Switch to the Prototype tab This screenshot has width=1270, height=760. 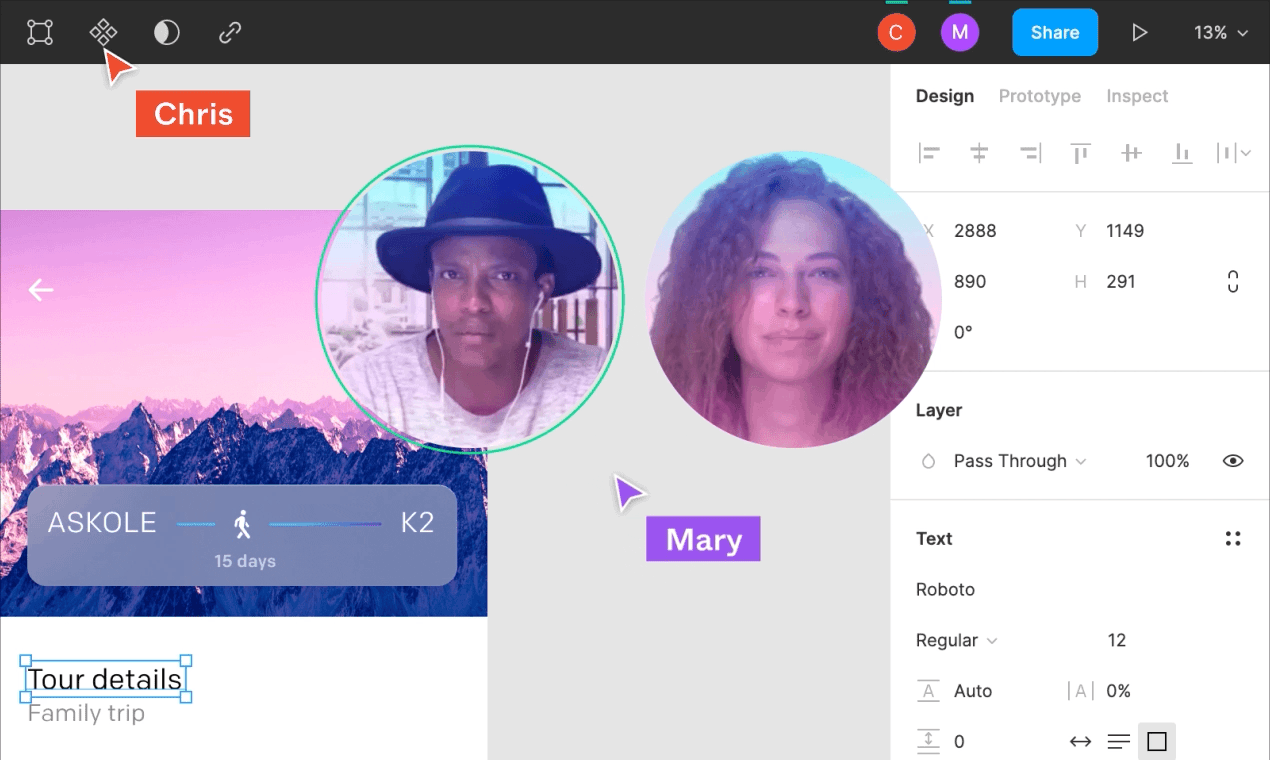point(1040,96)
